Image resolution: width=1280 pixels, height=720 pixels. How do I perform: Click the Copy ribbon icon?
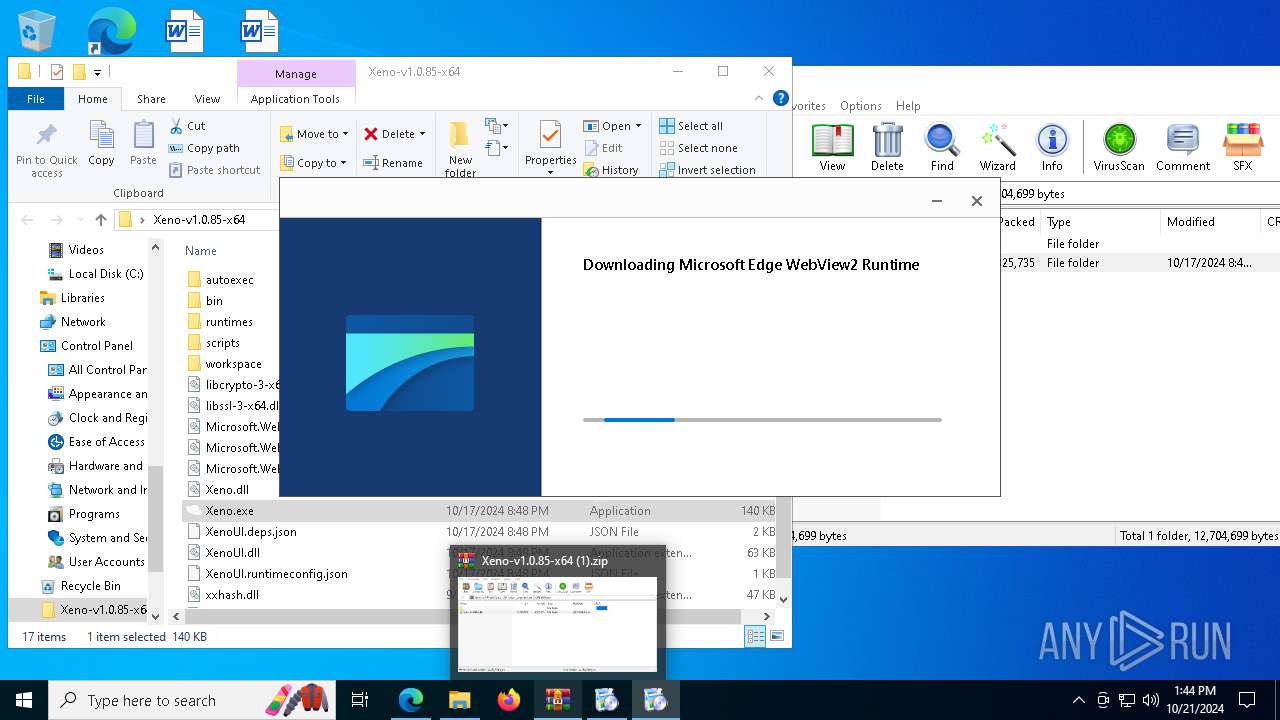[101, 143]
